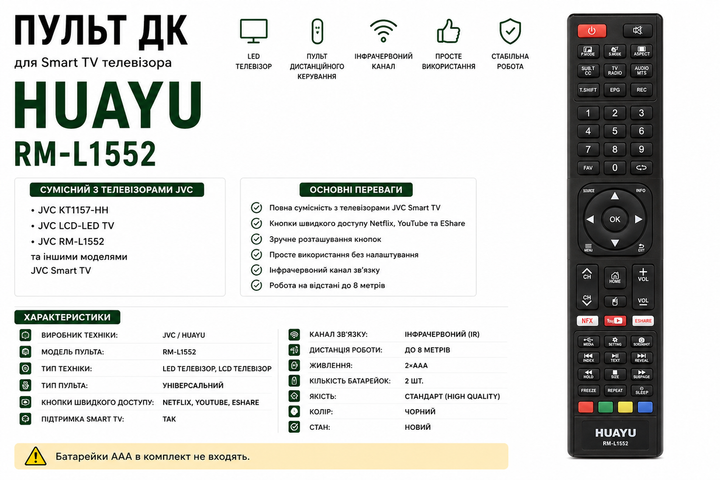Click the AUDIO MTS remote button
Screen dimensions: 720x480
pyautogui.click(x=641, y=70)
